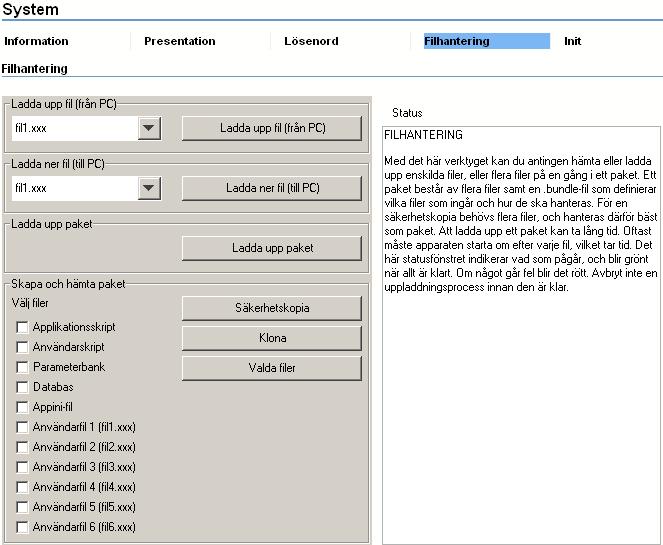Click the Ladda upp paket button
663x545 pixels.
[x=272, y=248]
